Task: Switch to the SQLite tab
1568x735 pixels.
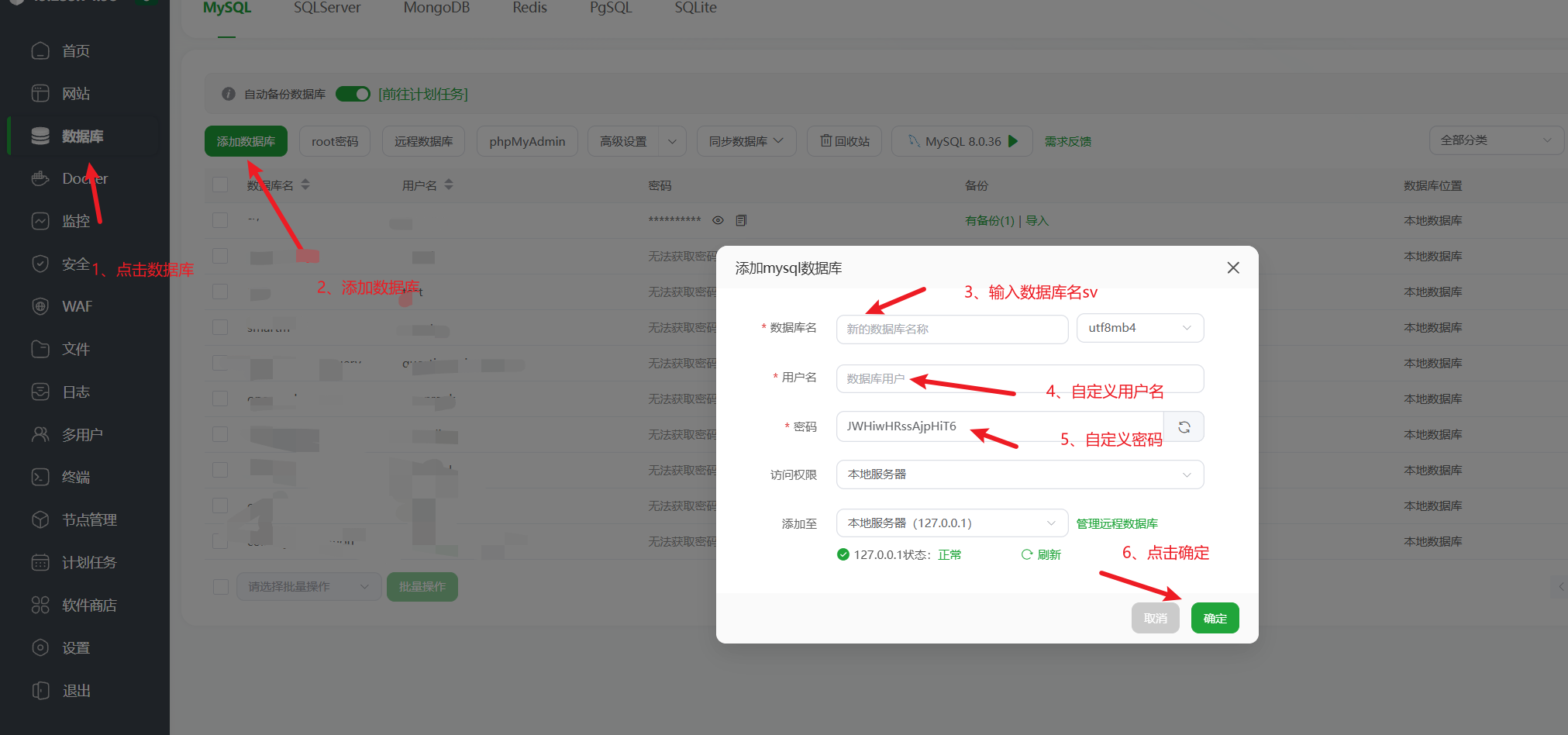Action: 695,8
